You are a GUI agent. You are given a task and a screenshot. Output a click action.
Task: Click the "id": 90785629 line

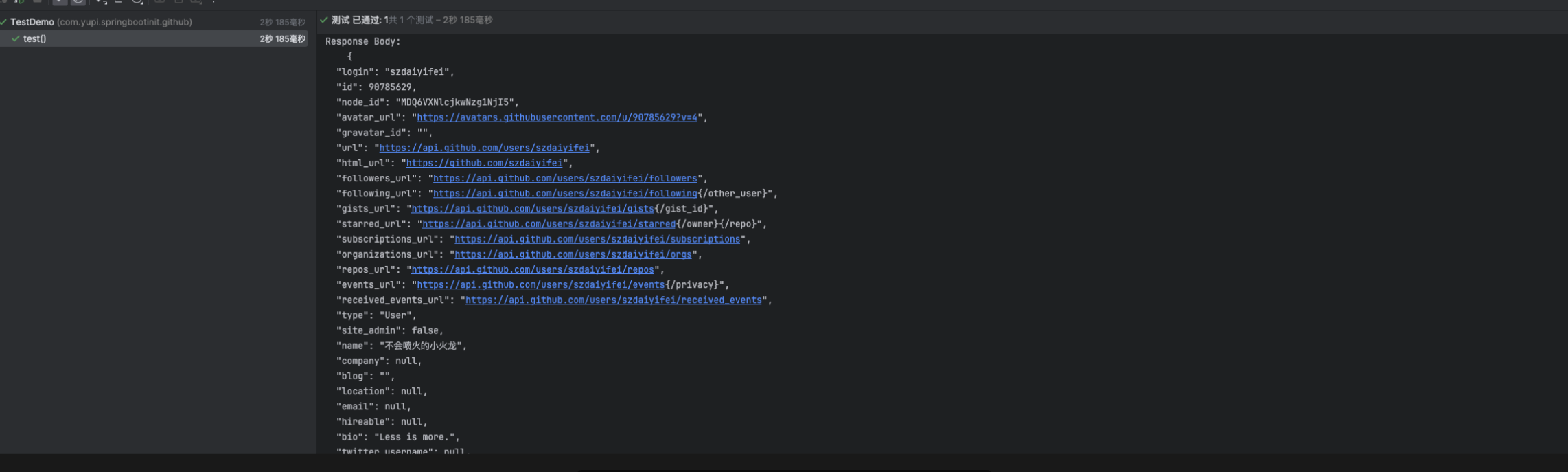[x=376, y=87]
